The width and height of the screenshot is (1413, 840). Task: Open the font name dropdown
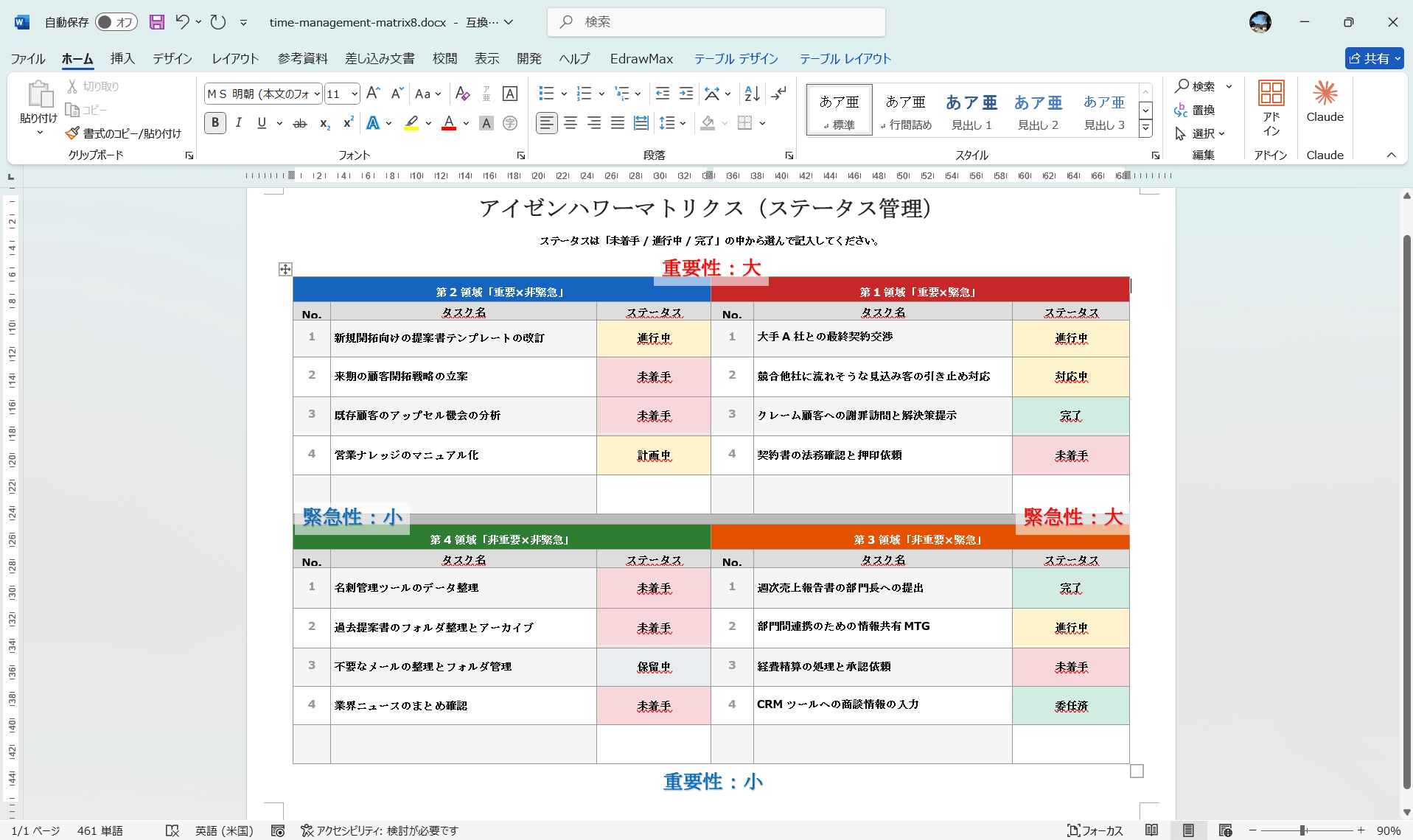coord(317,94)
